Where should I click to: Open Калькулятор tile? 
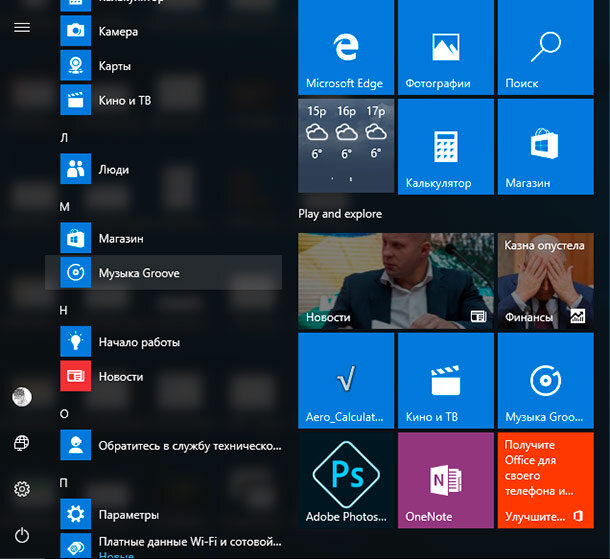[446, 146]
